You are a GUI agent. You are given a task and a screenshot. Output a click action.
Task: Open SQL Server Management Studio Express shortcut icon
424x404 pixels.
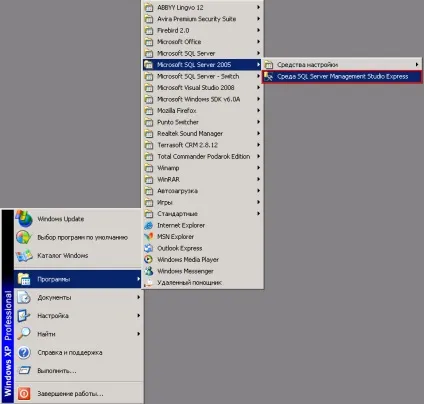tap(268, 77)
